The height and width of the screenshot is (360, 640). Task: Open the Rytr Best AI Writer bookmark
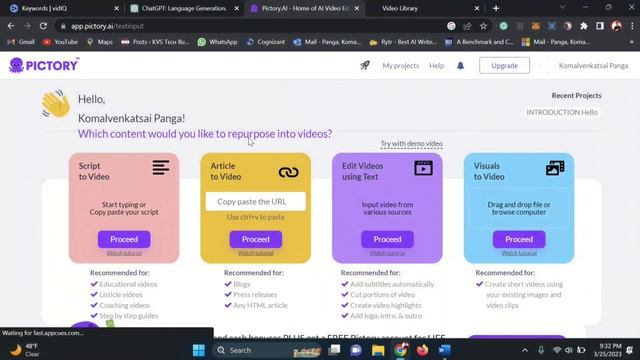point(403,42)
